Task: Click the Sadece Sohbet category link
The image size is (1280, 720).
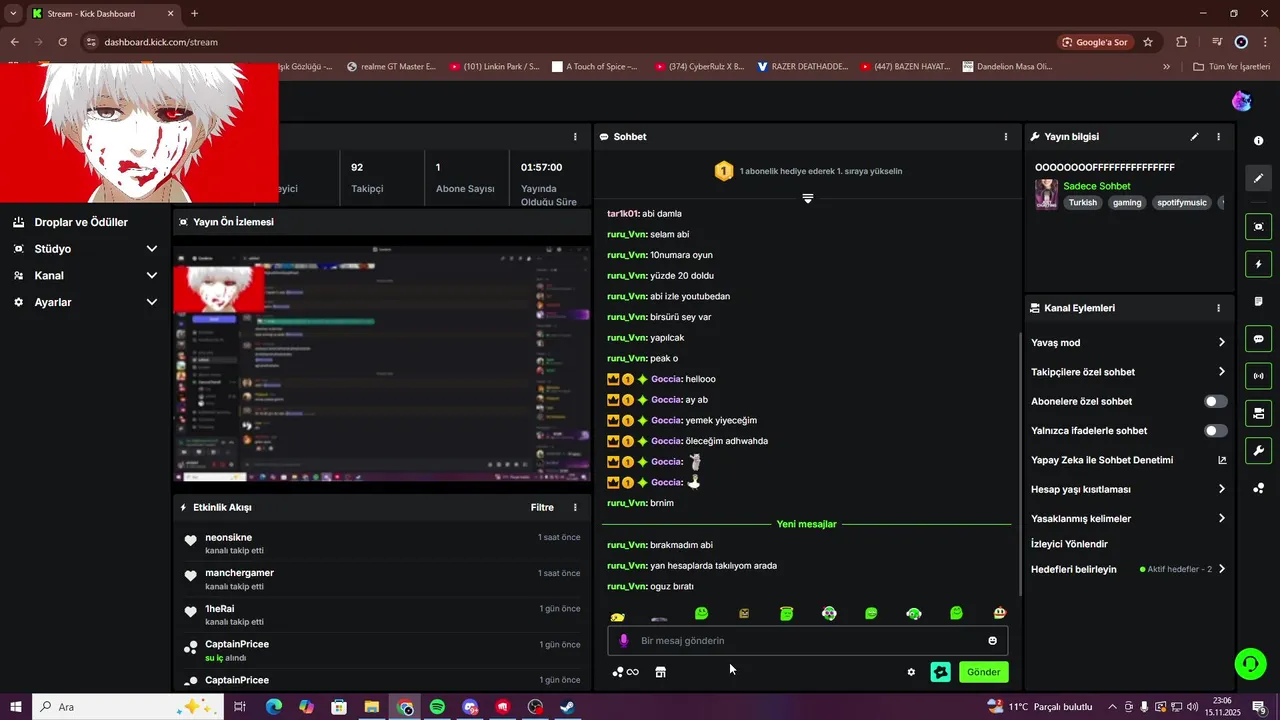Action: pyautogui.click(x=1096, y=187)
